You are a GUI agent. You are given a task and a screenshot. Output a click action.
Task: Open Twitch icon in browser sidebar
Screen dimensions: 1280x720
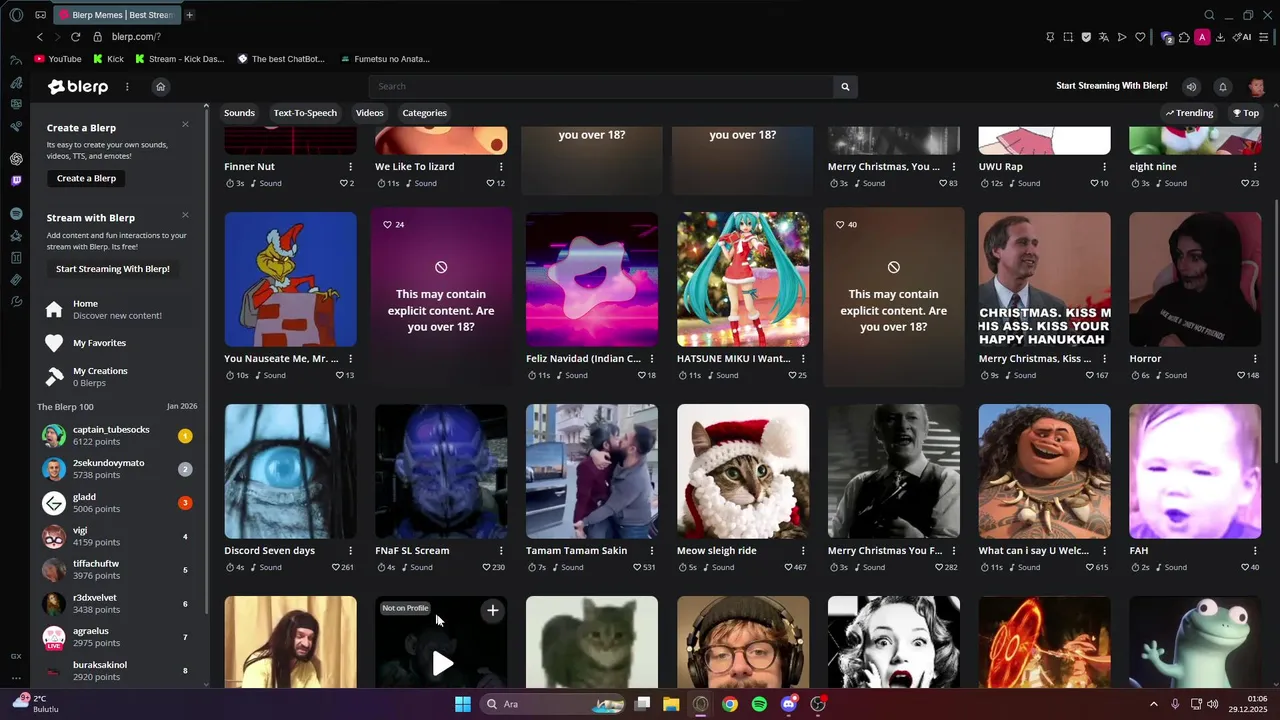(x=16, y=181)
